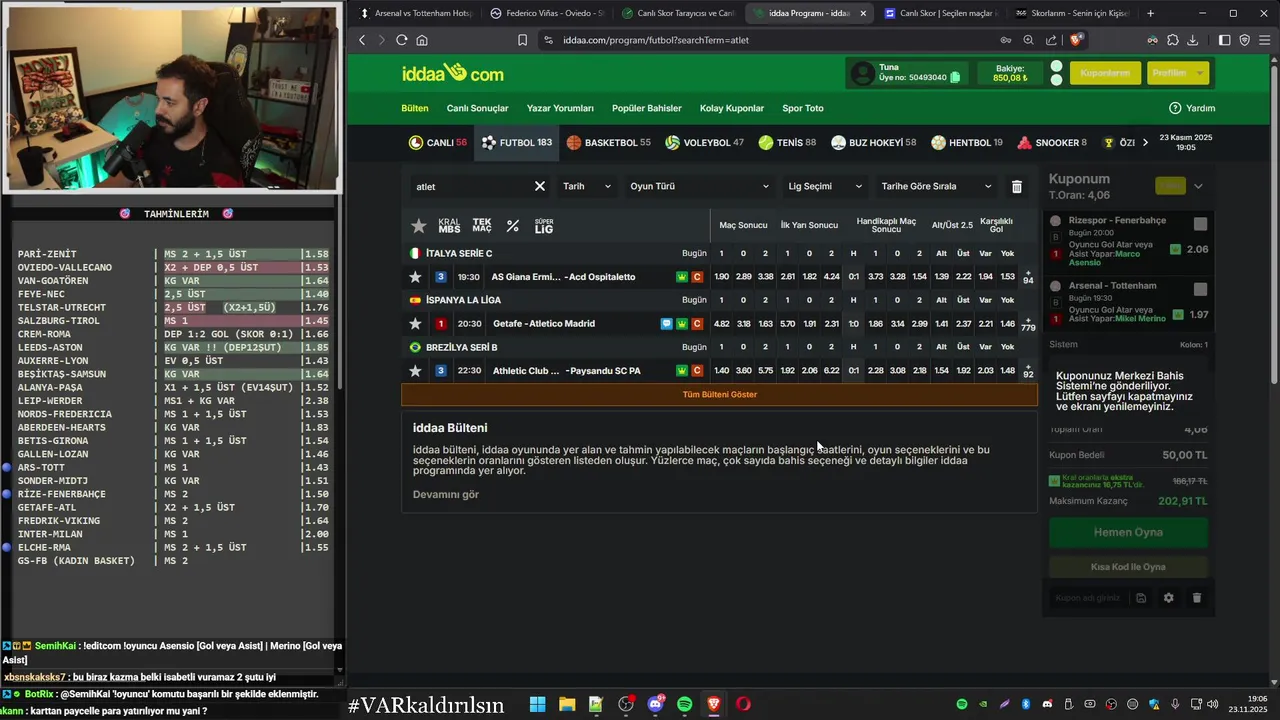Toggle checkbox for Rizespor - Fenerbahçe bet

click(x=1200, y=224)
